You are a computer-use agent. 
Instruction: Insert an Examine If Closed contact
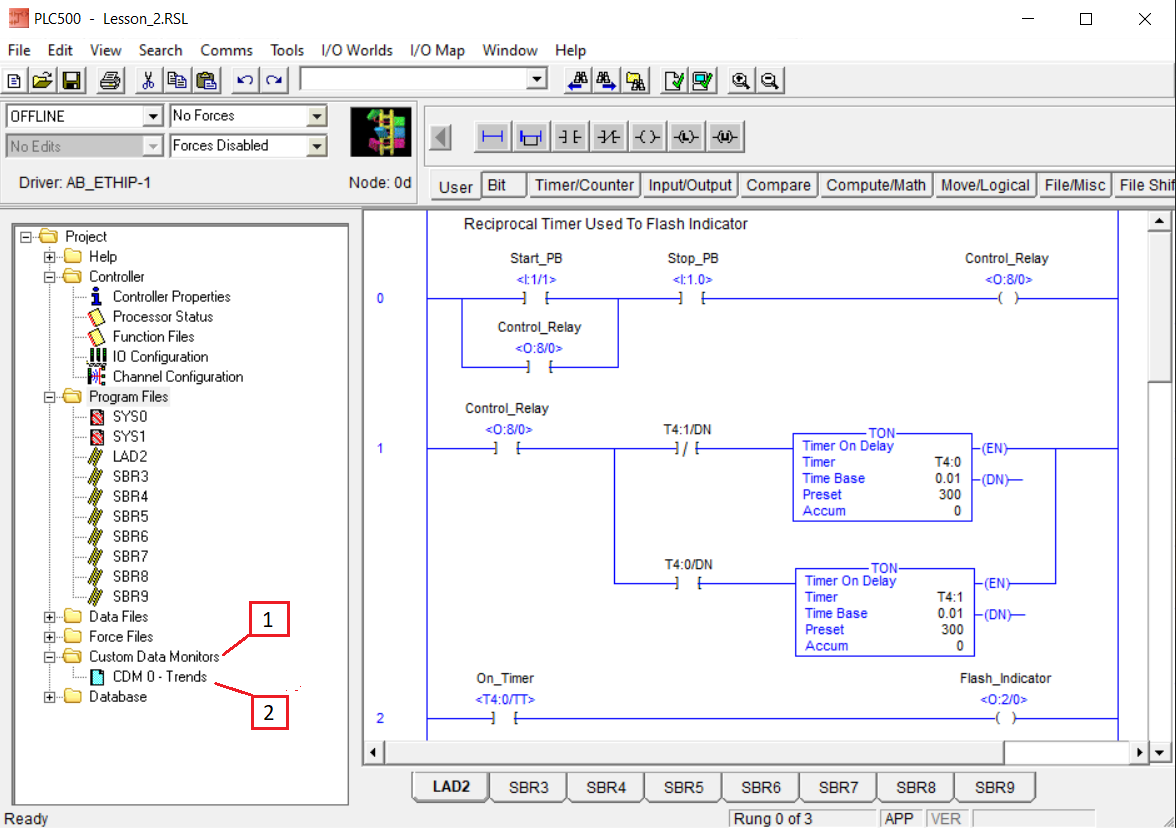click(570, 136)
